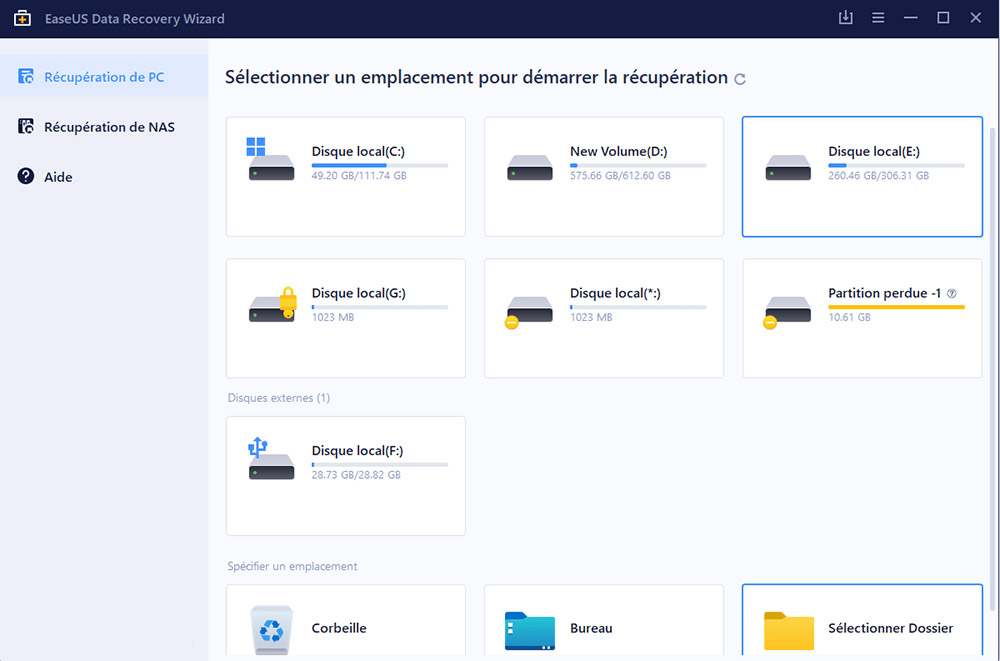The image size is (1000, 661).
Task: Click the 1023 MB size under Disque local(*:)
Action: point(591,317)
